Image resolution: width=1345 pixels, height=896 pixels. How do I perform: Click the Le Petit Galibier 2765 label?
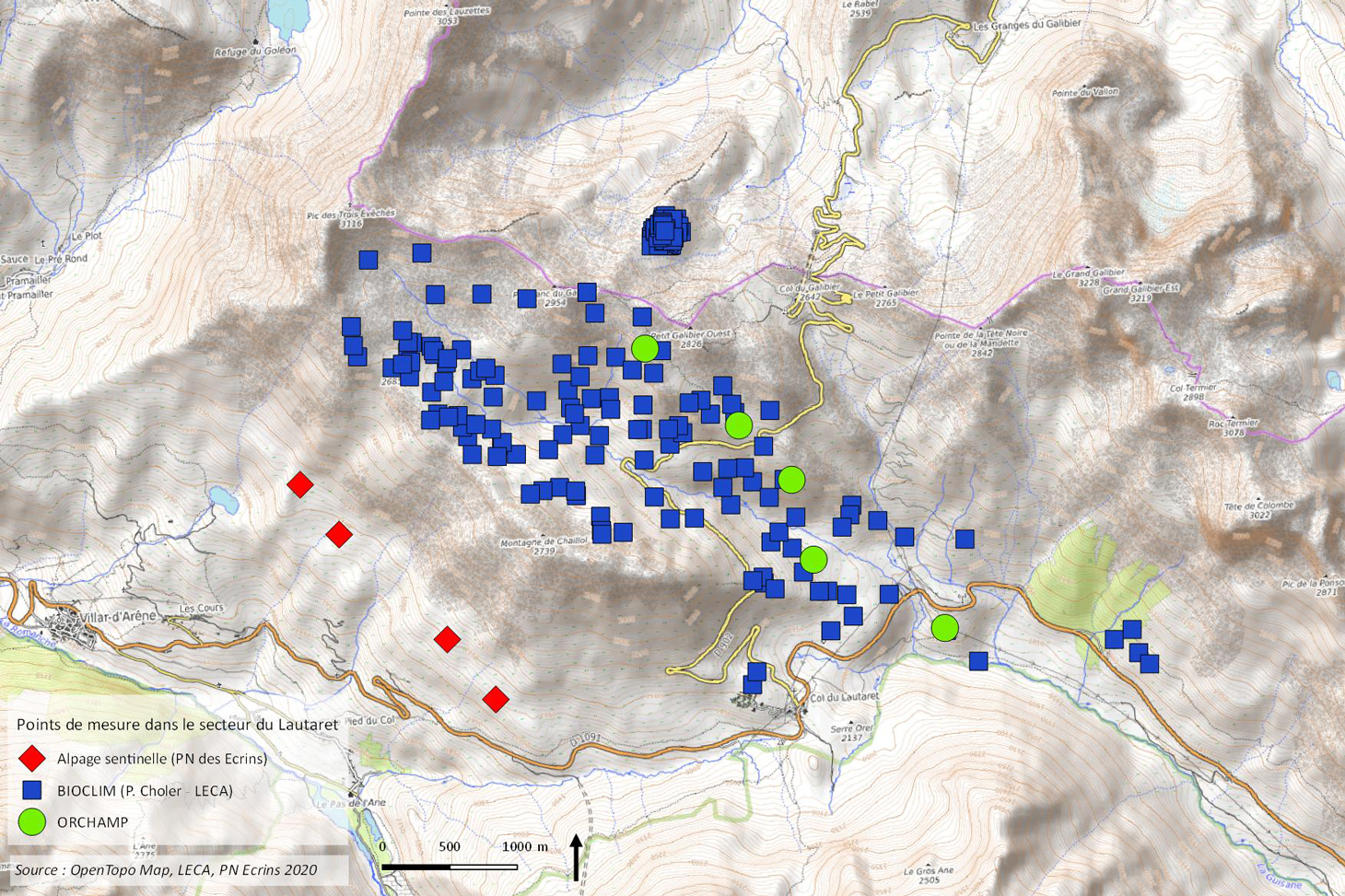point(884,297)
